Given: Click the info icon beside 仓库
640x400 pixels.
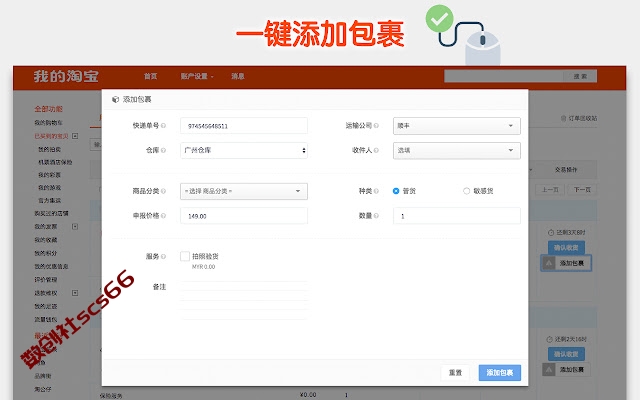Looking at the screenshot, I should (x=163, y=150).
